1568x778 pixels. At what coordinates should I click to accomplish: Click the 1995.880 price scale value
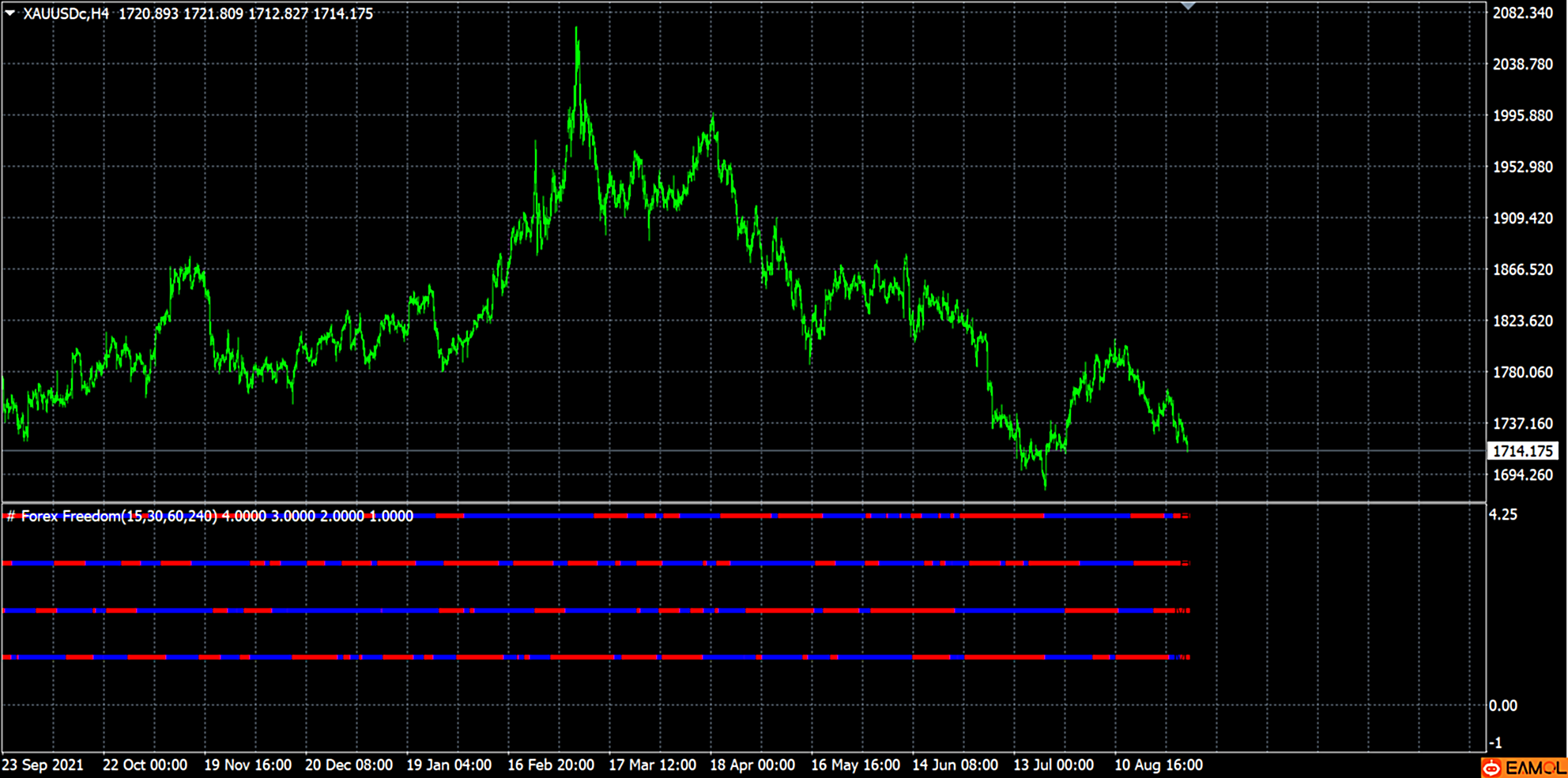tap(1522, 115)
